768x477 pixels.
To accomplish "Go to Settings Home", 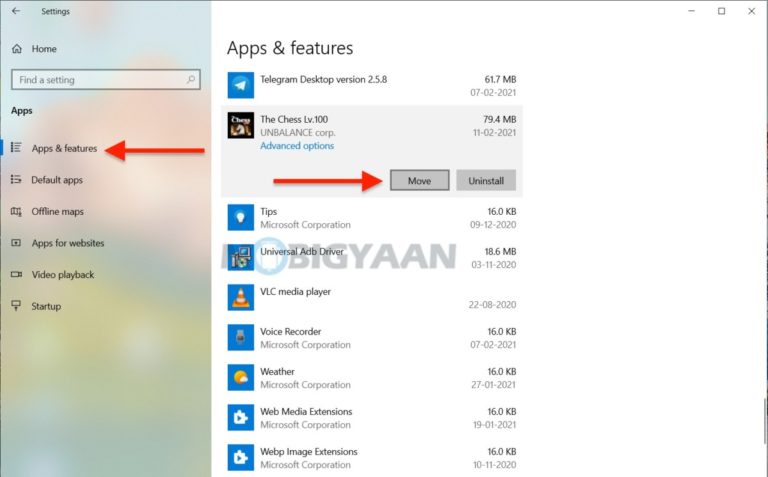I will coord(44,49).
